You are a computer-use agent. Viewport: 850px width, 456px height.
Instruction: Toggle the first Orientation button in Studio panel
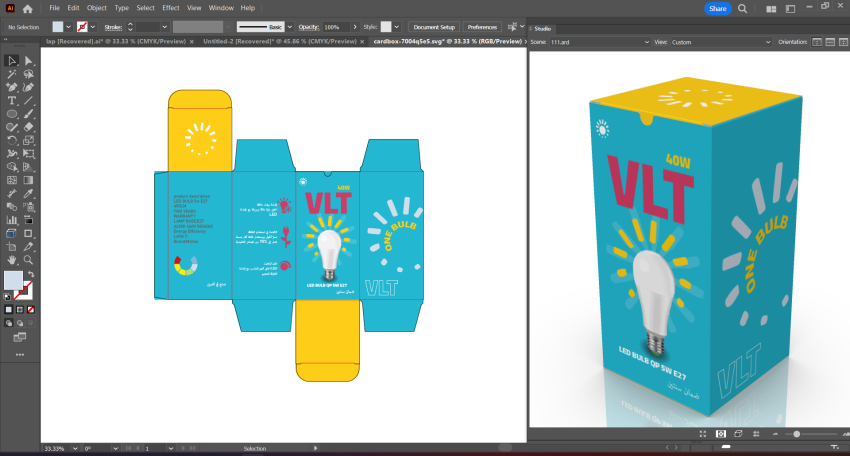pyautogui.click(x=817, y=42)
